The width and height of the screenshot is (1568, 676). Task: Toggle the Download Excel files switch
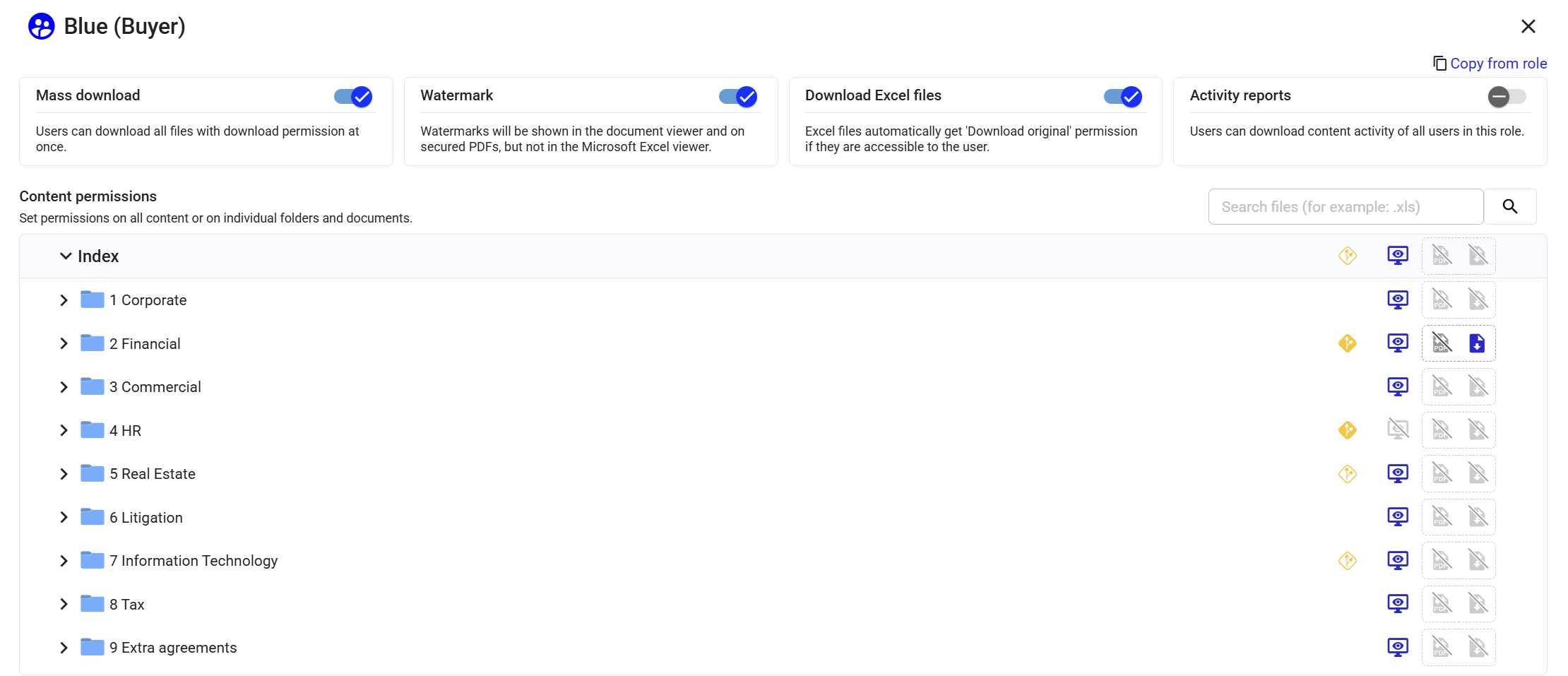1122,97
